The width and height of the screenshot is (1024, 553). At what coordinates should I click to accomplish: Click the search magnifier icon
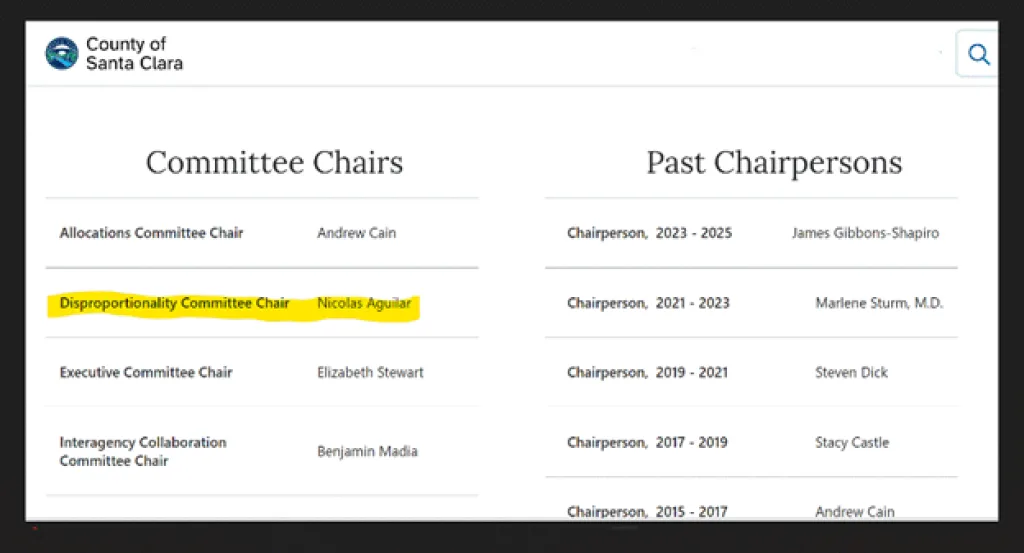[x=978, y=55]
